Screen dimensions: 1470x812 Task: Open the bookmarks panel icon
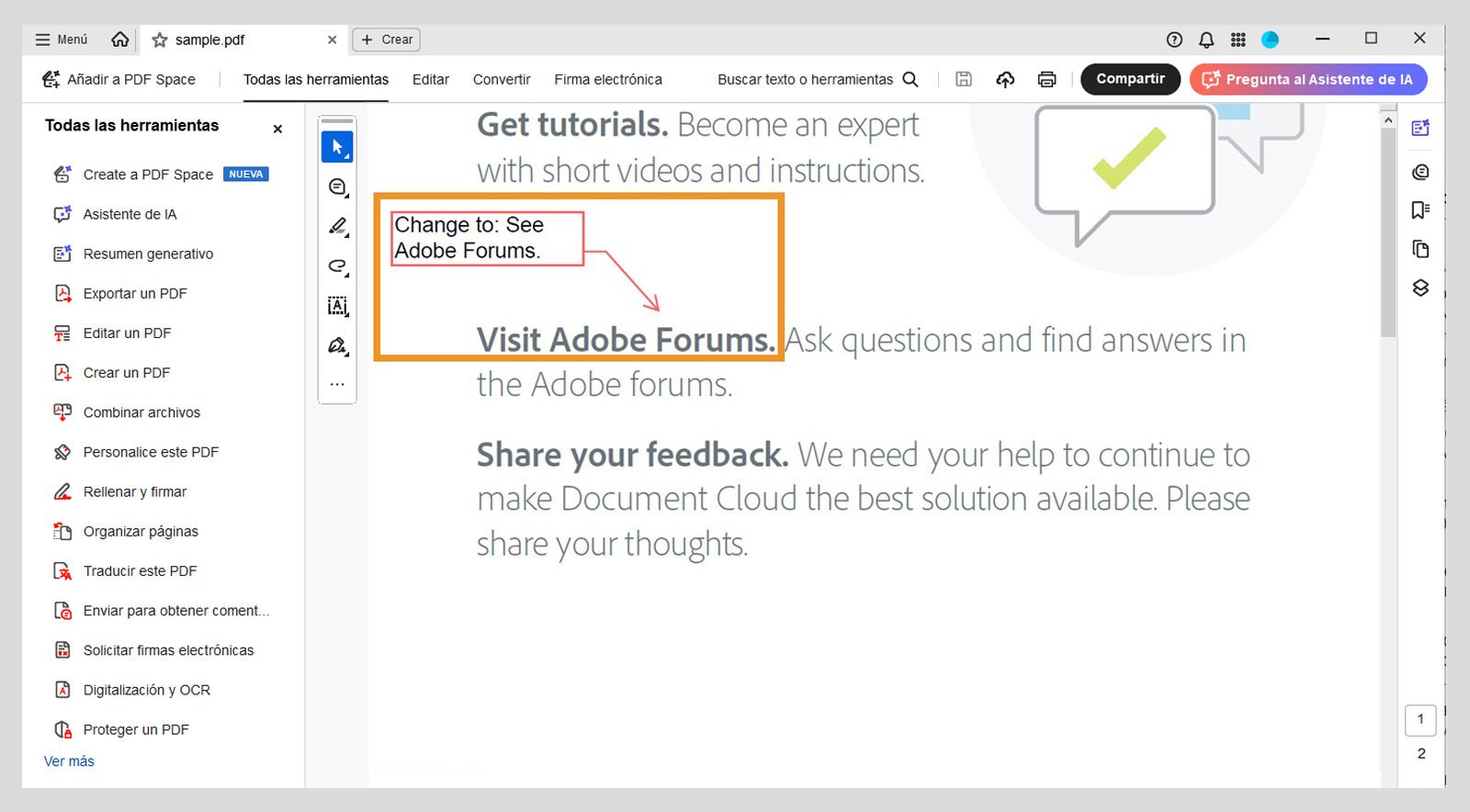click(x=1420, y=210)
